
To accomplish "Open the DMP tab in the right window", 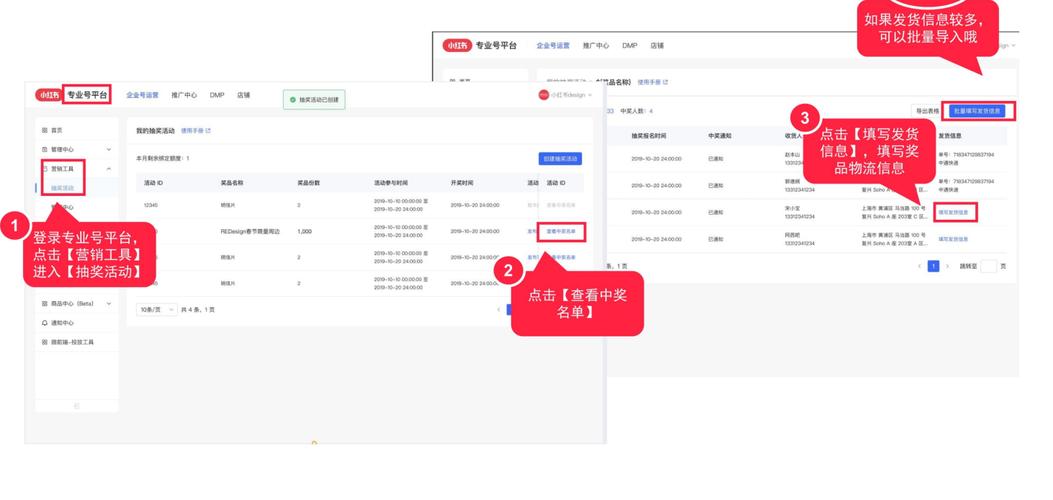I will pyautogui.click(x=629, y=46).
